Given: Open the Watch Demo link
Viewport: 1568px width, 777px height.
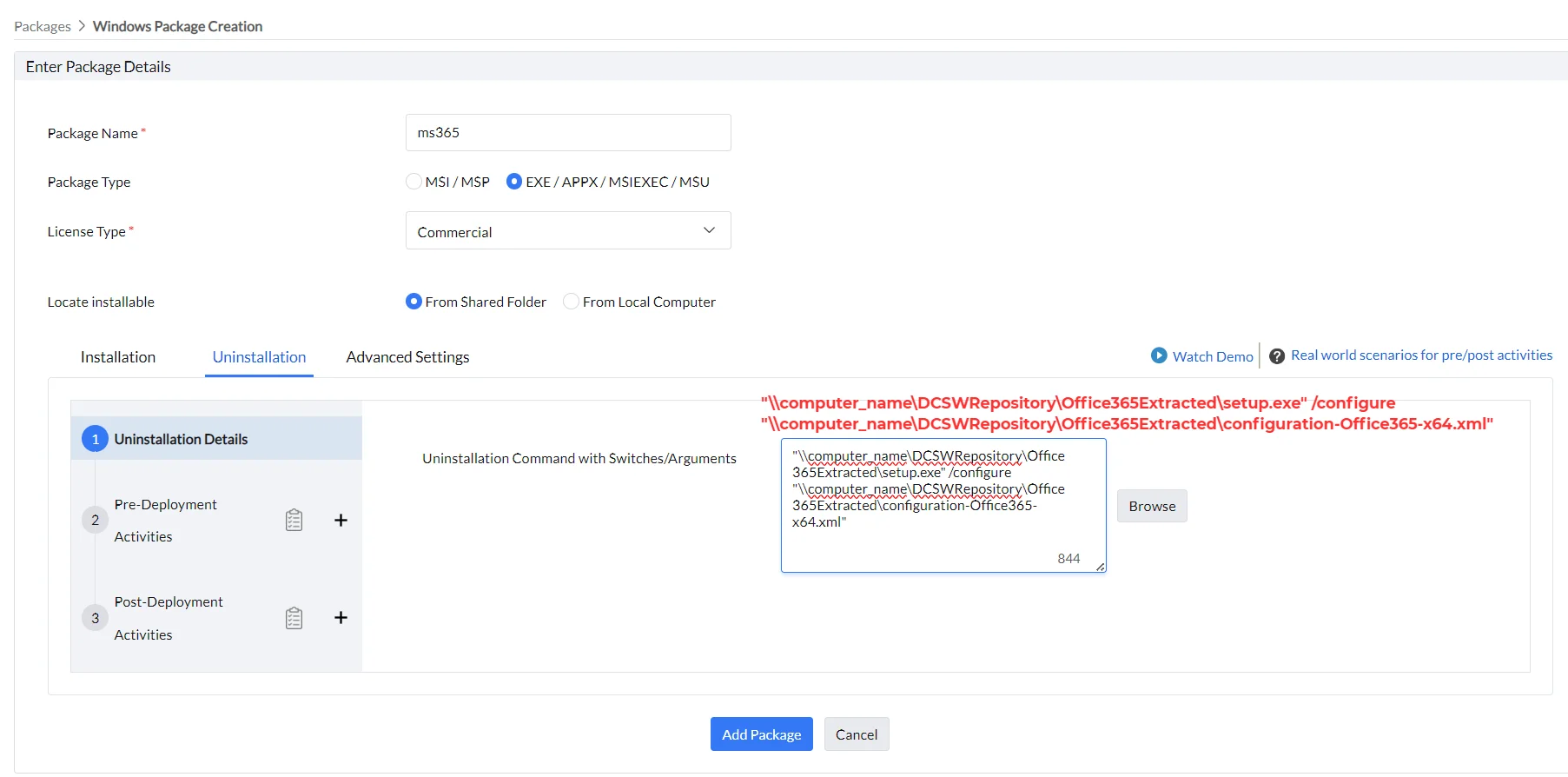Looking at the screenshot, I should pos(1213,356).
